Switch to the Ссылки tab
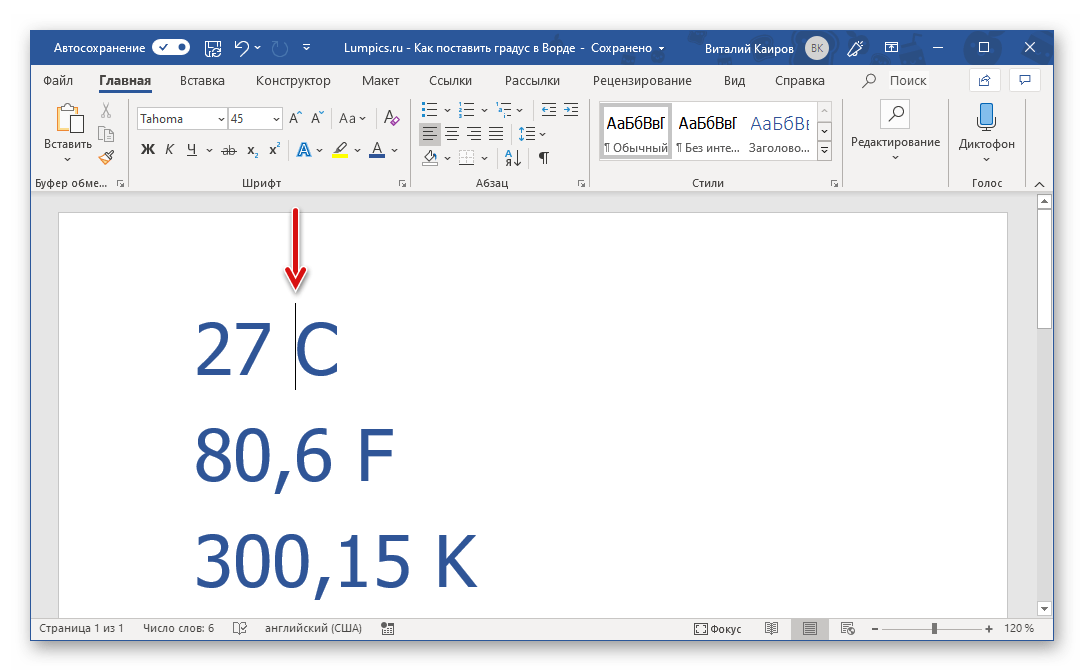This screenshot has width=1084, height=671. 450,80
